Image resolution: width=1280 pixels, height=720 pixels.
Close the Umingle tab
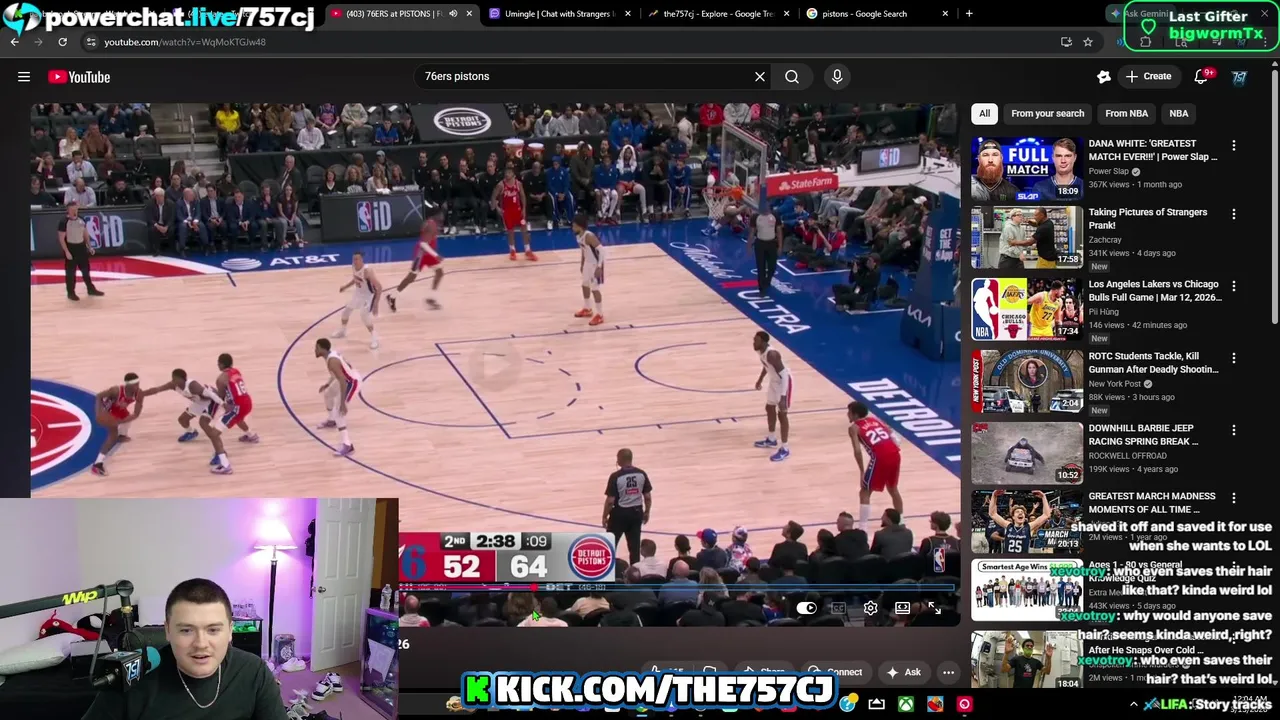(x=628, y=14)
